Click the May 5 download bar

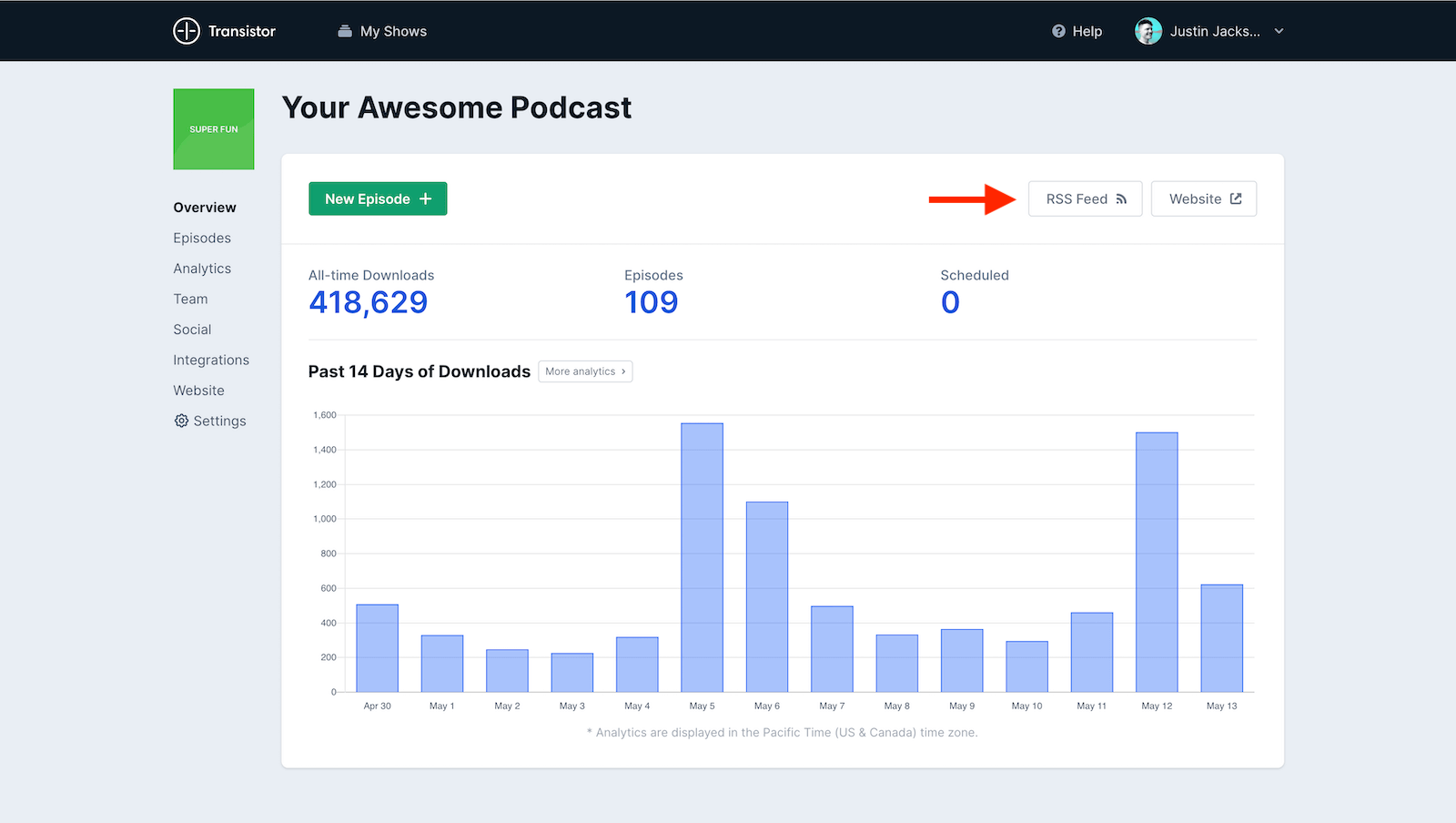coord(702,557)
